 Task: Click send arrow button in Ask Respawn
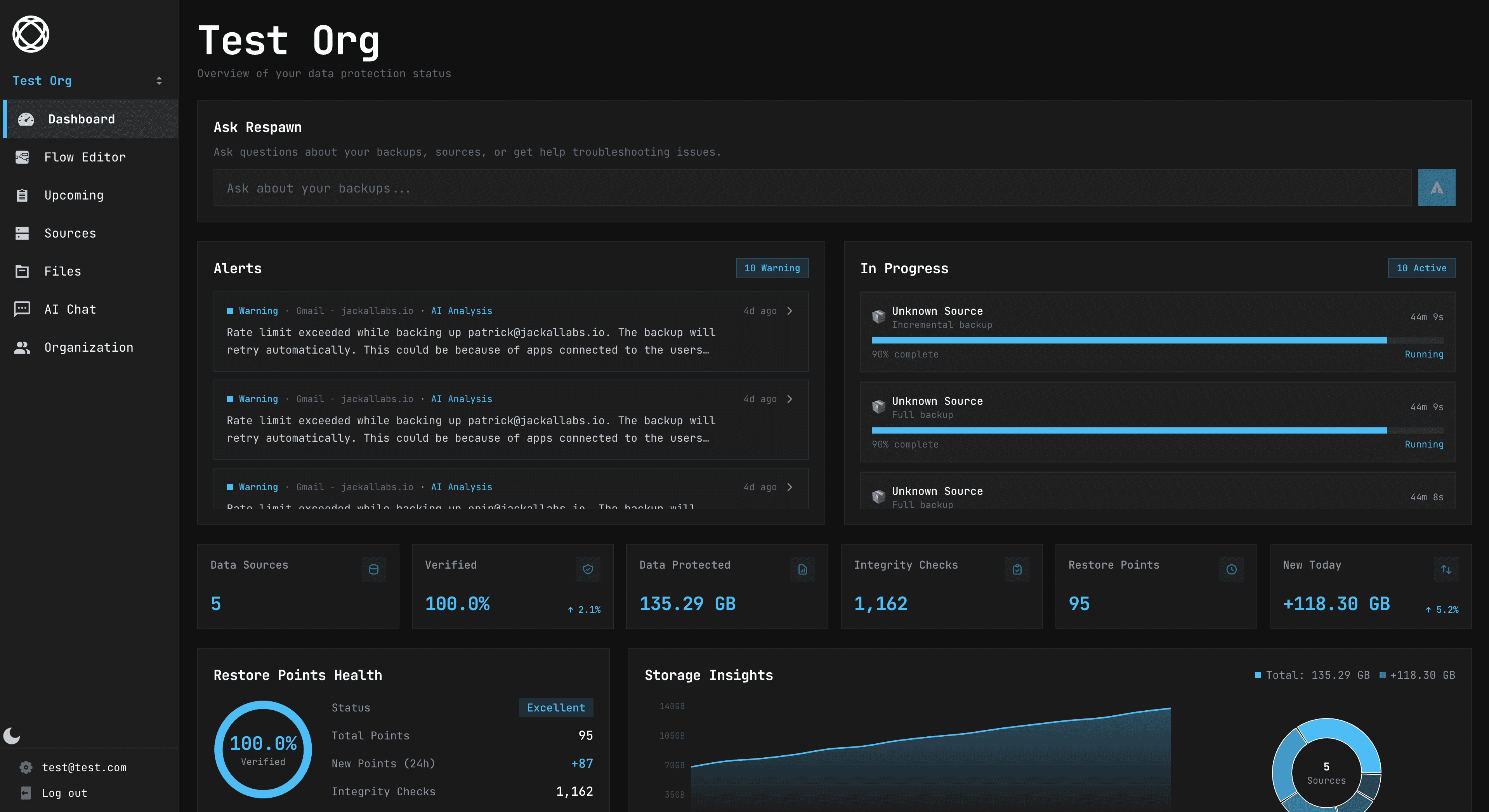coord(1436,188)
